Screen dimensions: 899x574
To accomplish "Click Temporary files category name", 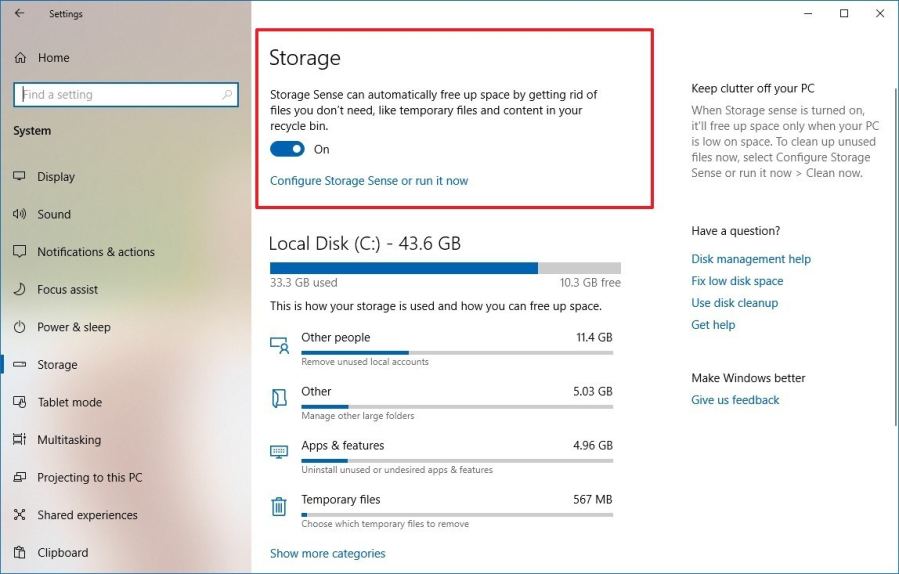I will (x=341, y=499).
